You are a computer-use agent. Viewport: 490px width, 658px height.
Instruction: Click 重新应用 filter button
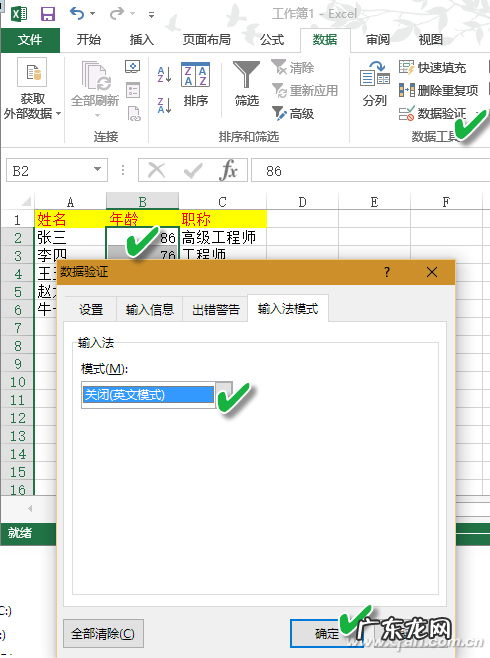pyautogui.click(x=305, y=90)
